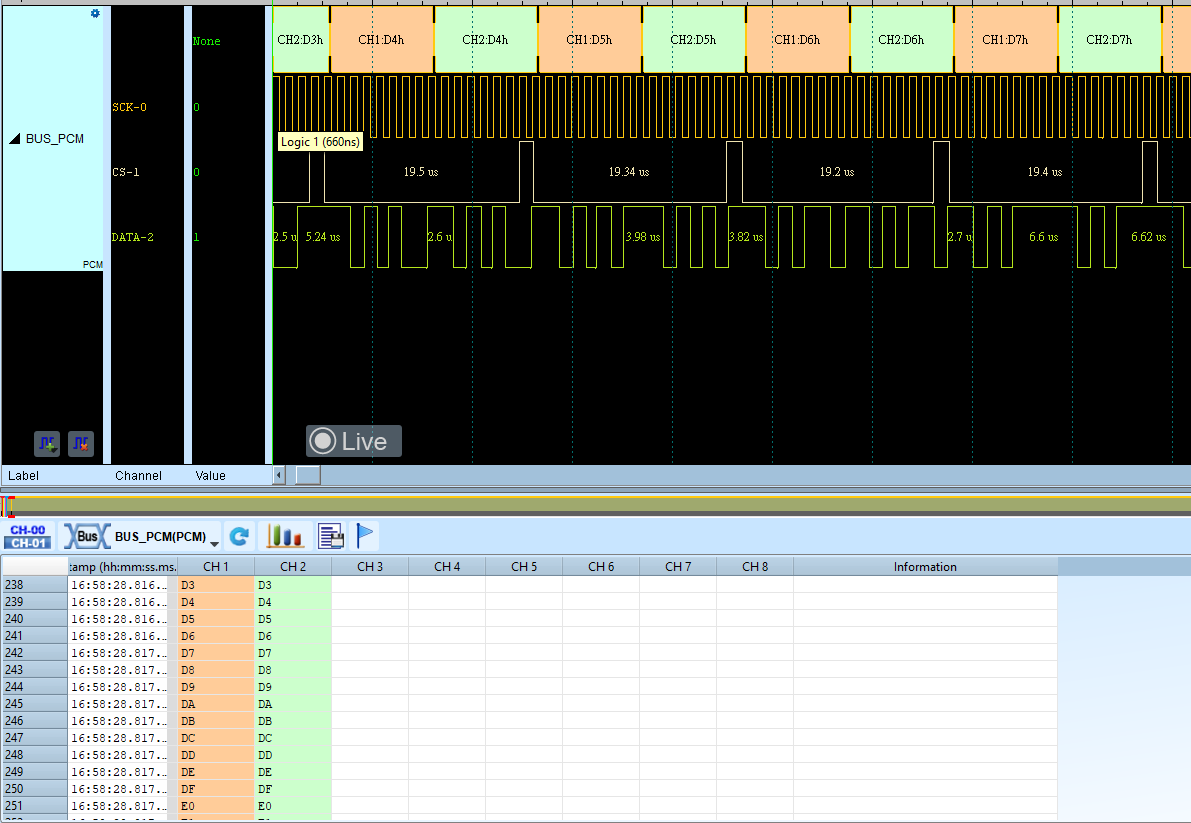Click the Information column header
The image size is (1191, 823).
925,566
